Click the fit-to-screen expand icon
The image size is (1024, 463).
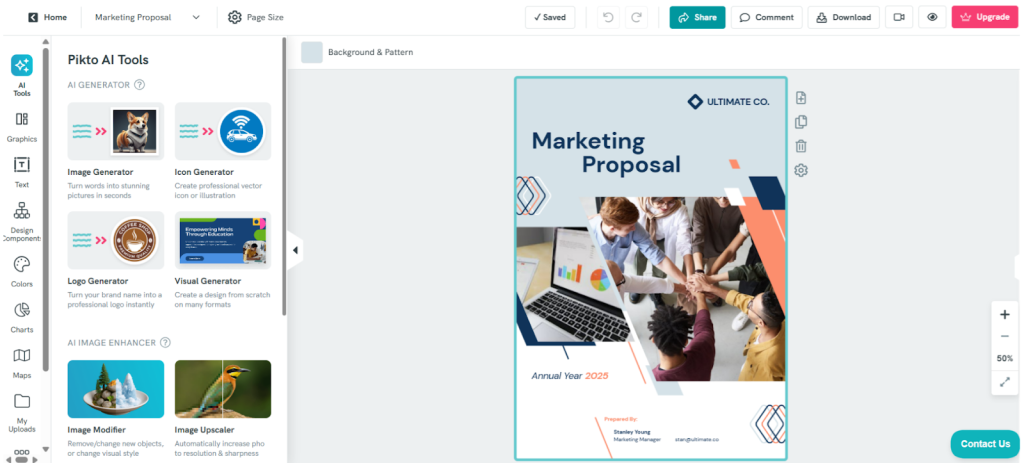1004,381
